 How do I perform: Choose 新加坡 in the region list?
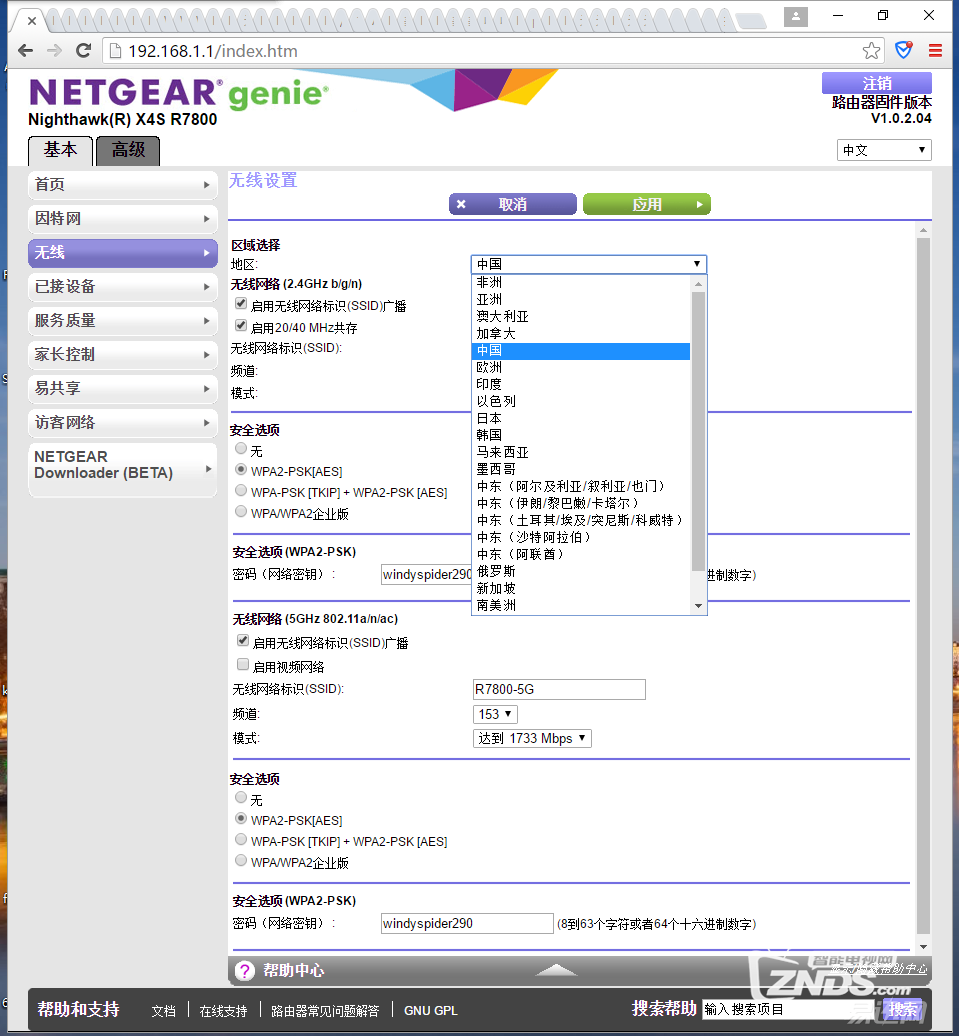tap(582, 589)
